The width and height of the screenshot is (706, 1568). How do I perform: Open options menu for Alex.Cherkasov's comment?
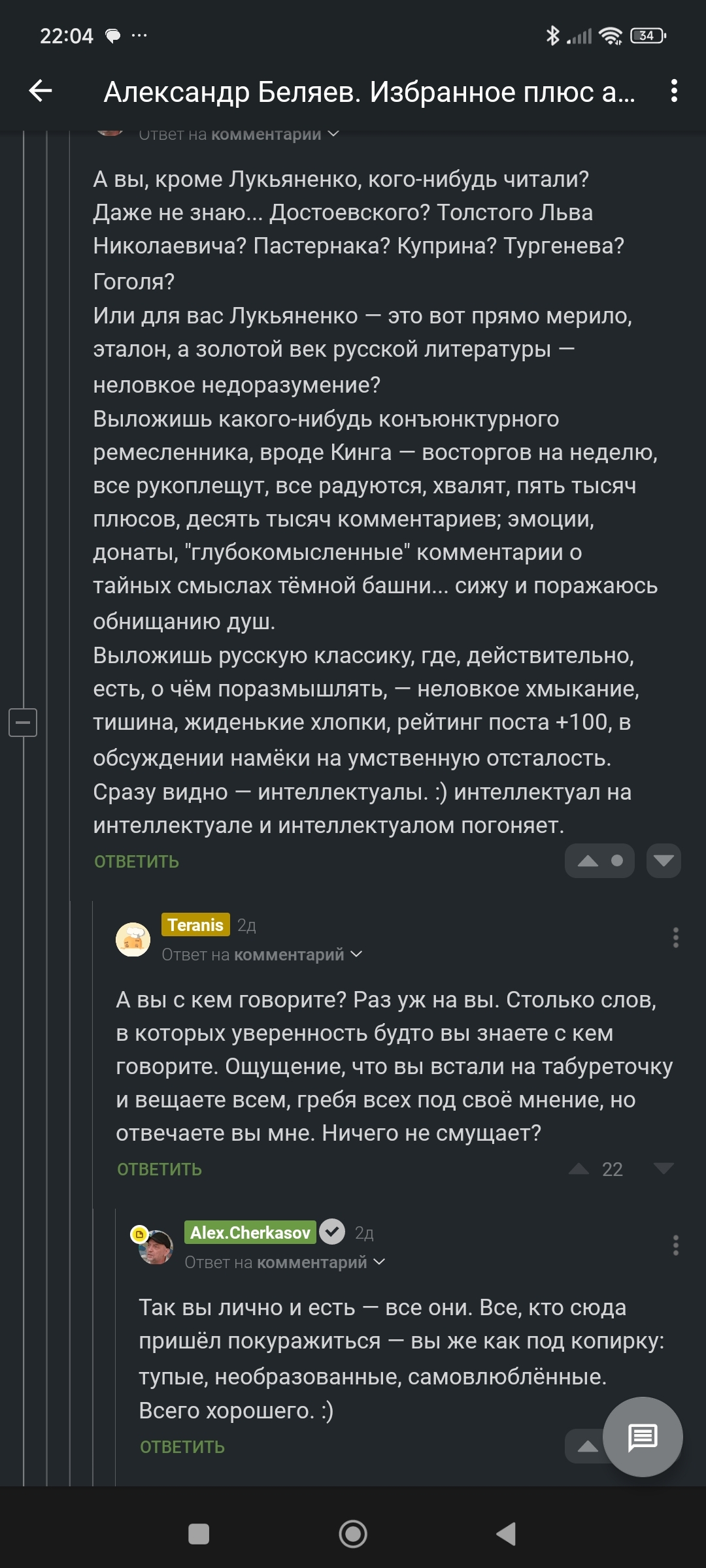point(675,1245)
